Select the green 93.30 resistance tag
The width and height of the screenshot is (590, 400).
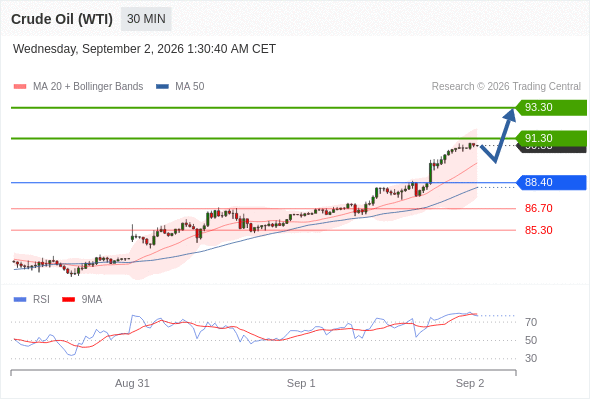[x=551, y=108]
